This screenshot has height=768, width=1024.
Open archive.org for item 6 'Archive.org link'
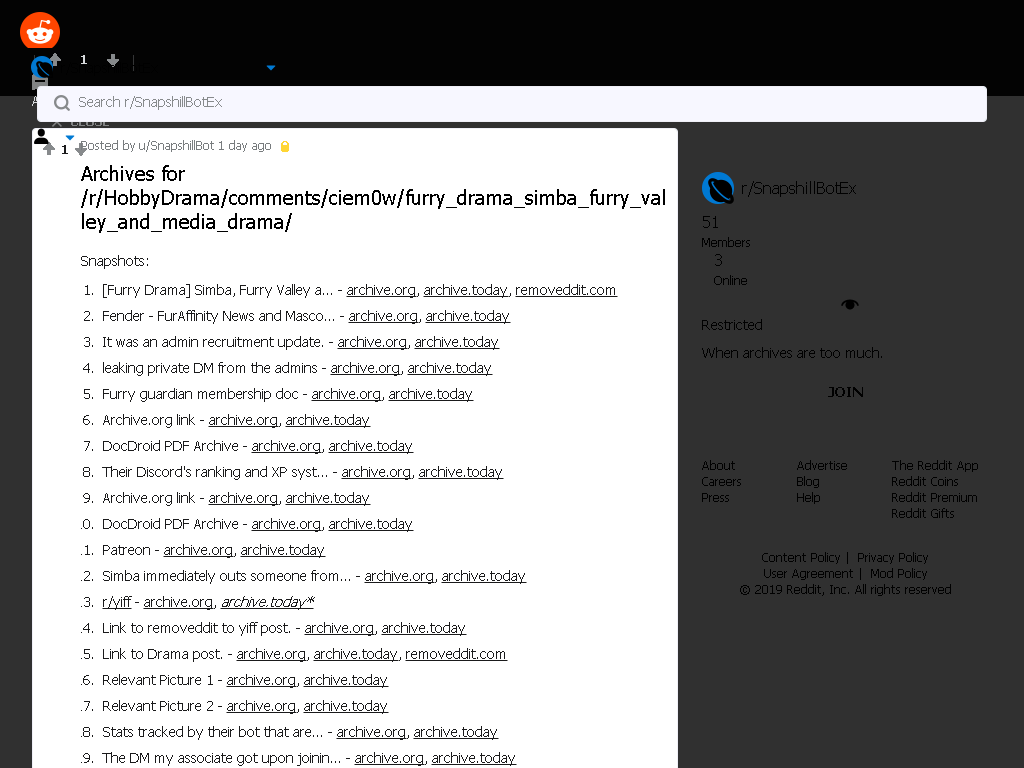tap(243, 420)
